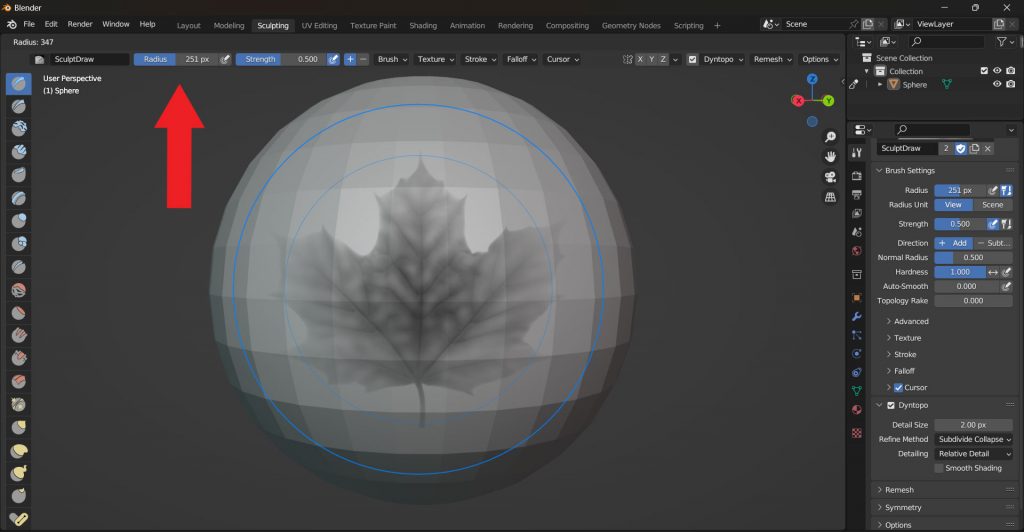Open the File menu
This screenshot has width=1024, height=532.
pyautogui.click(x=29, y=24)
